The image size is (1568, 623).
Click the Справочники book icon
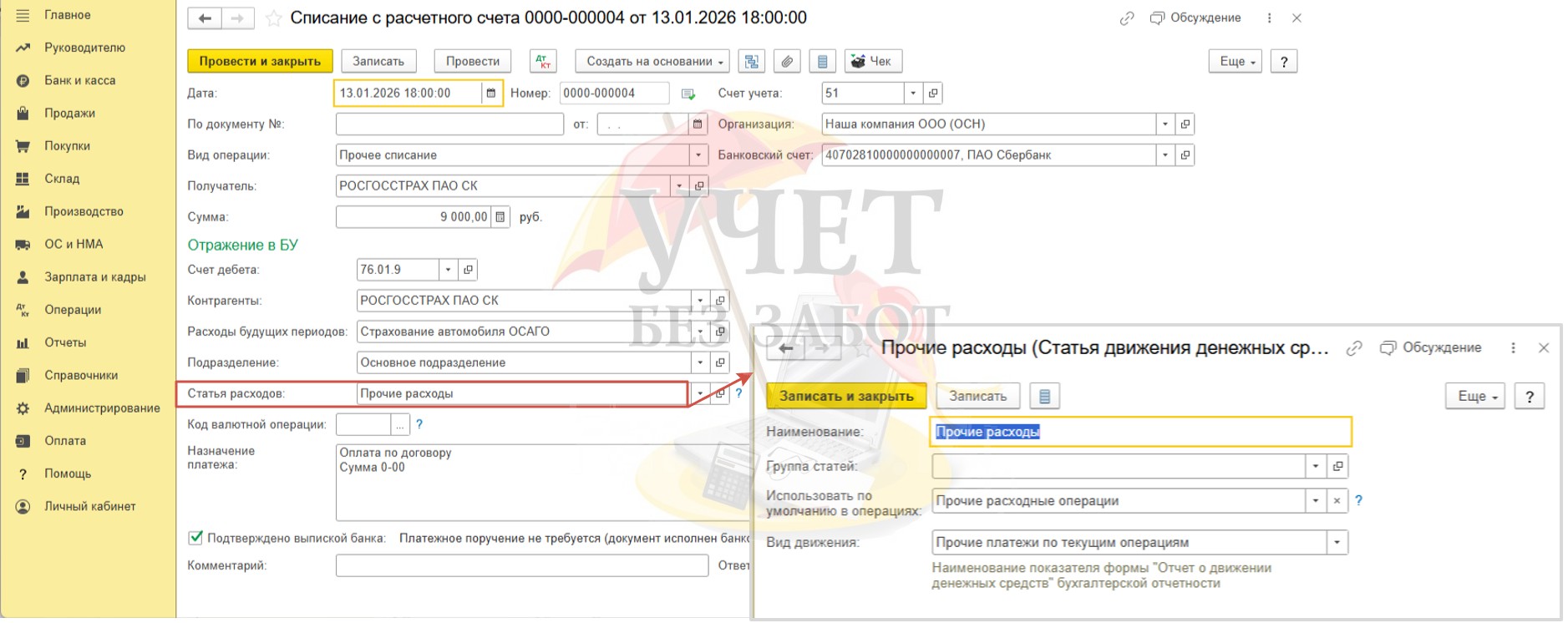click(23, 375)
